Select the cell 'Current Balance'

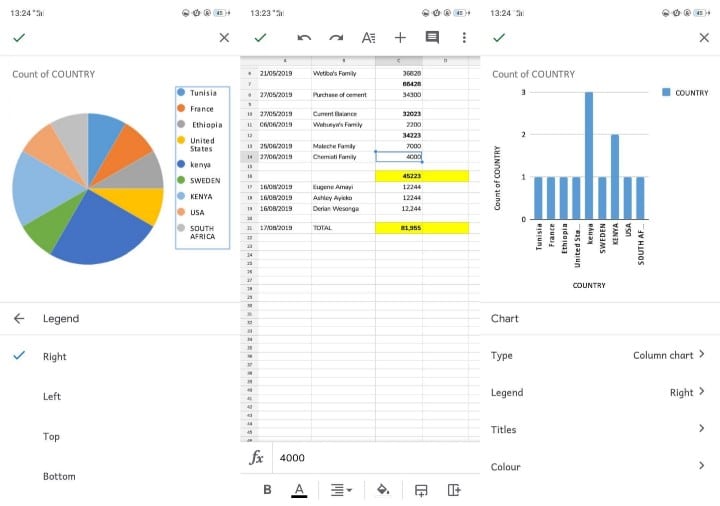coord(343,113)
